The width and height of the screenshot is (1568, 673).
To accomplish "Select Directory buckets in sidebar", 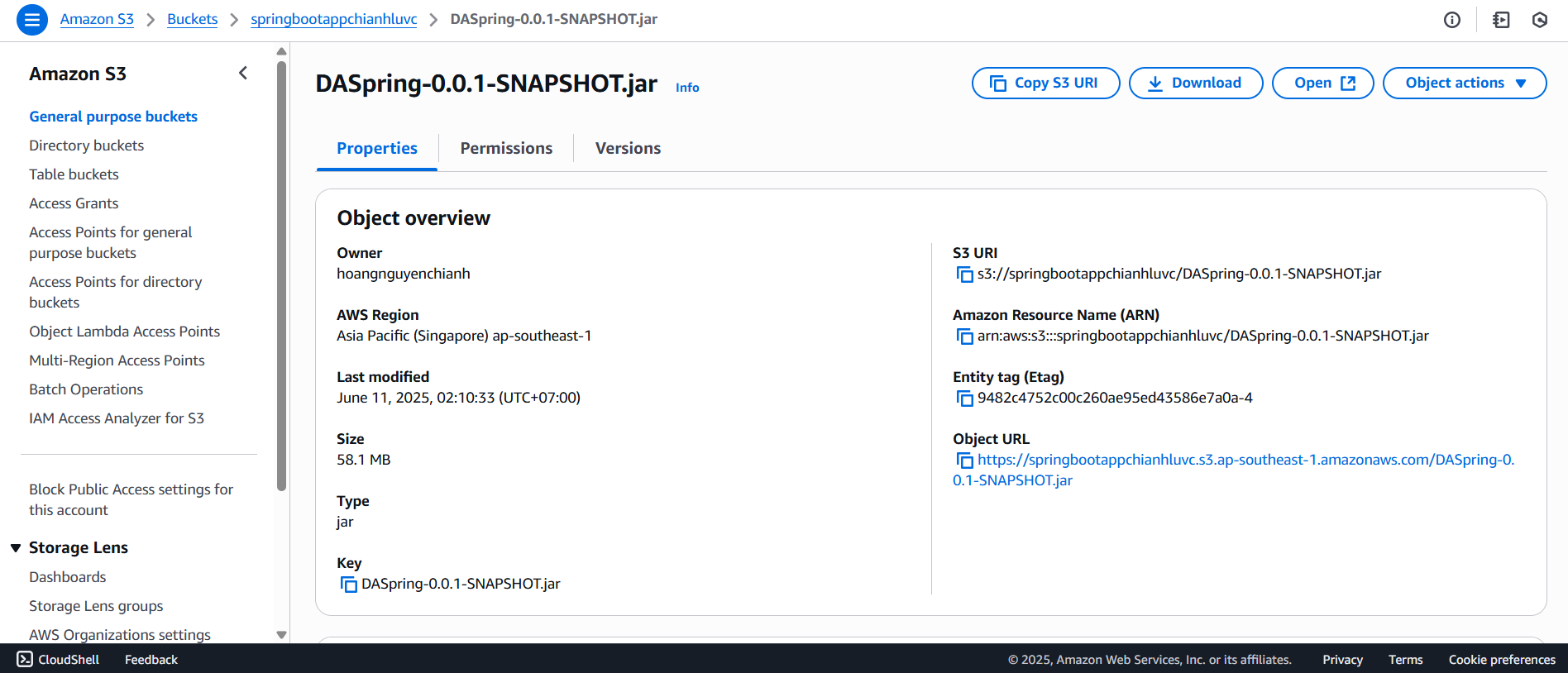I will (x=86, y=146).
